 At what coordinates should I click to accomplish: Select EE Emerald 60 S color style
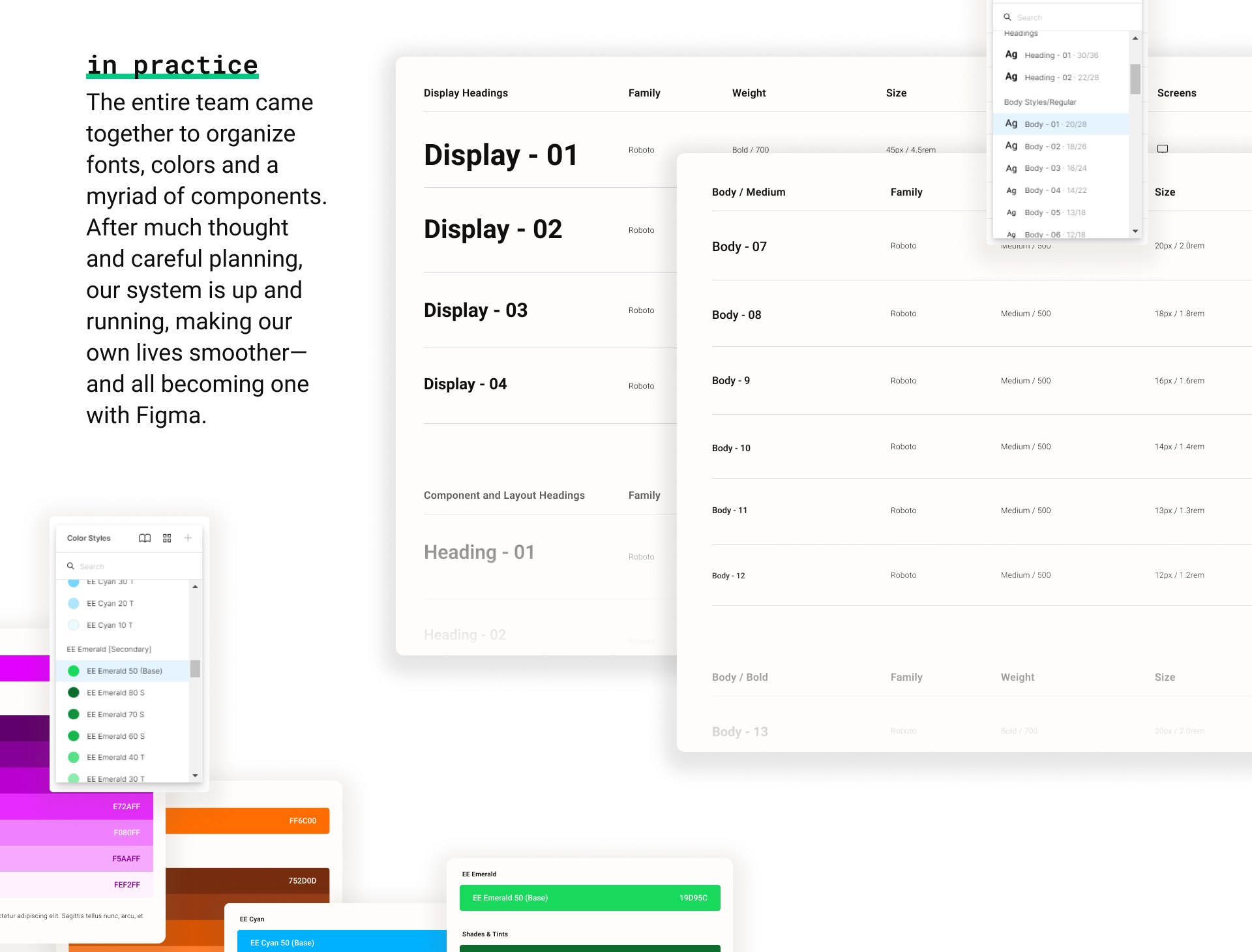point(123,736)
